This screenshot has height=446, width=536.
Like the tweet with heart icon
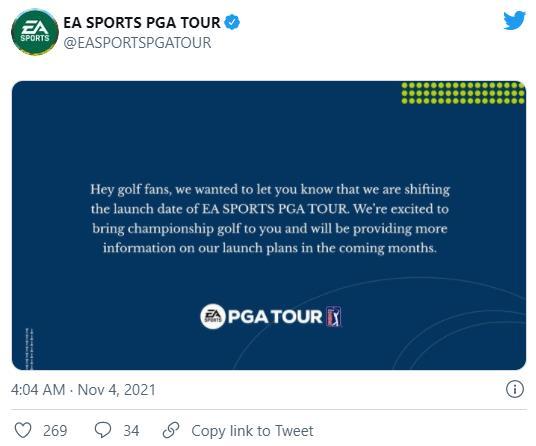point(23,430)
